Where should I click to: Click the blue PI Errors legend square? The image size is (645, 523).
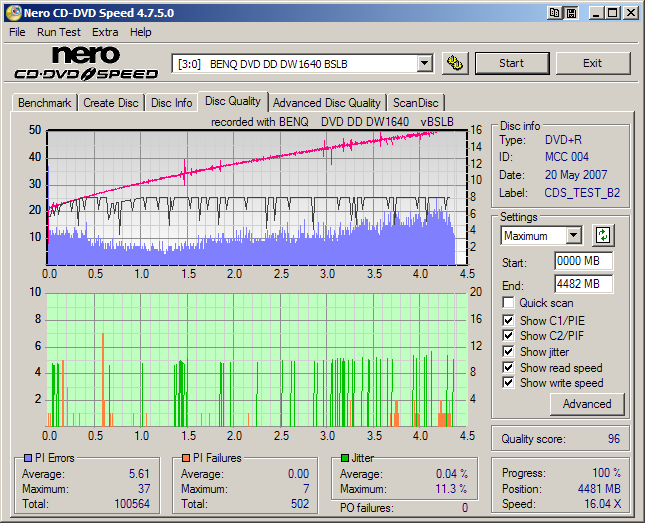(26, 458)
